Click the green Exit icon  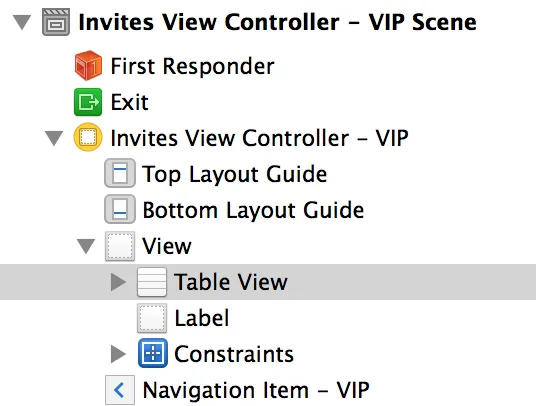coord(88,102)
